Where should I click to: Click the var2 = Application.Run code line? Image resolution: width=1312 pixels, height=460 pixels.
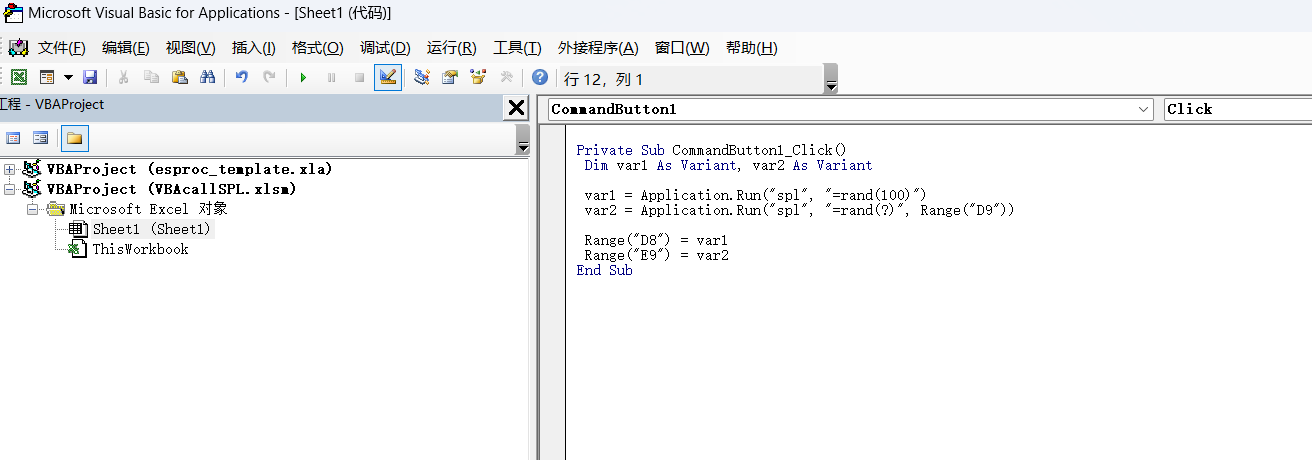click(x=800, y=210)
